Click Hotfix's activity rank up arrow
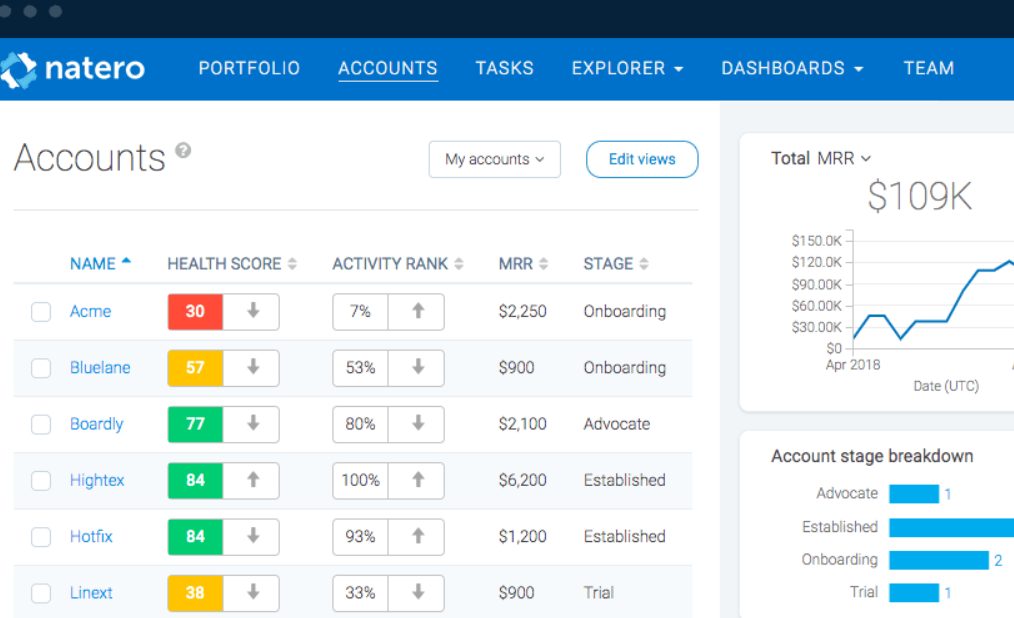Screen dimensions: 1014x618 (418, 536)
